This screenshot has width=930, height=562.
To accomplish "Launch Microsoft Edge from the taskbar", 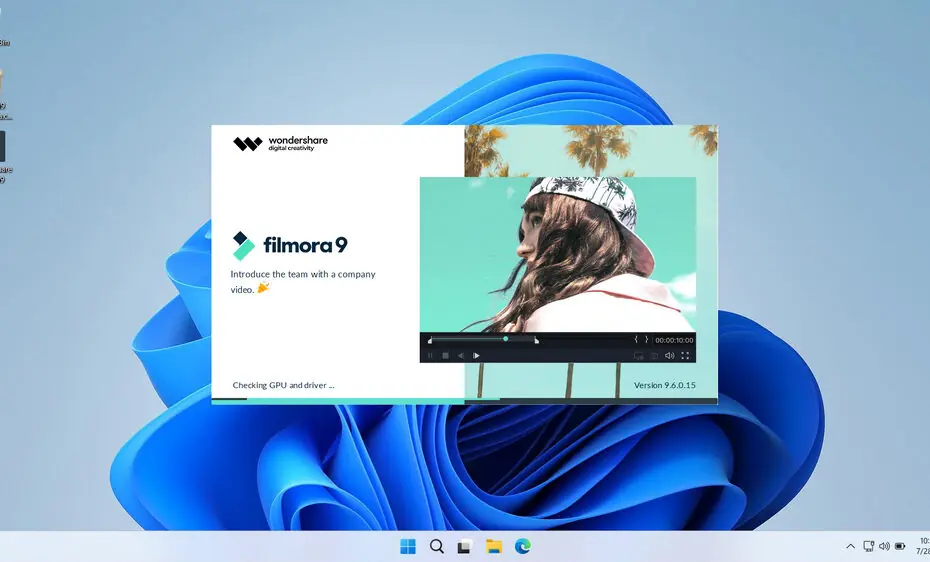I will tap(523, 546).
